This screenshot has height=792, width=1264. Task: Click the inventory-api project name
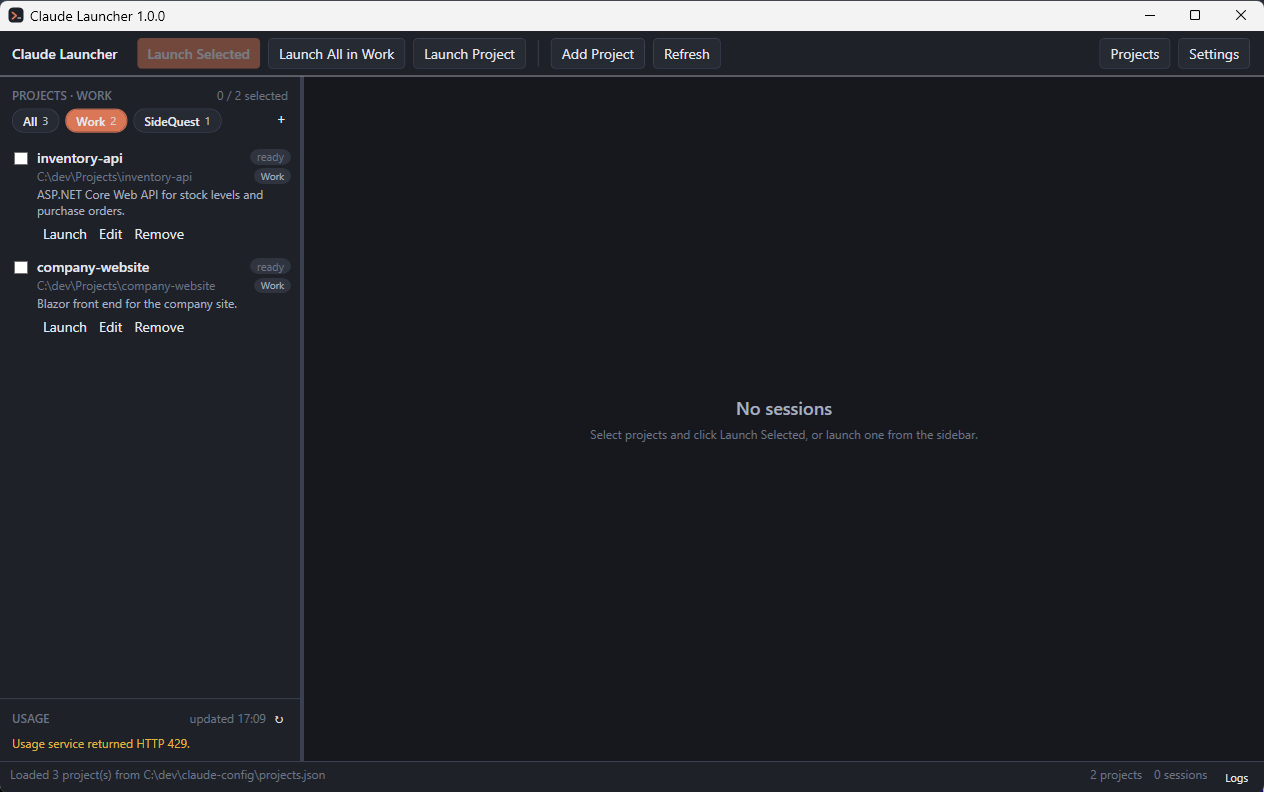80,158
